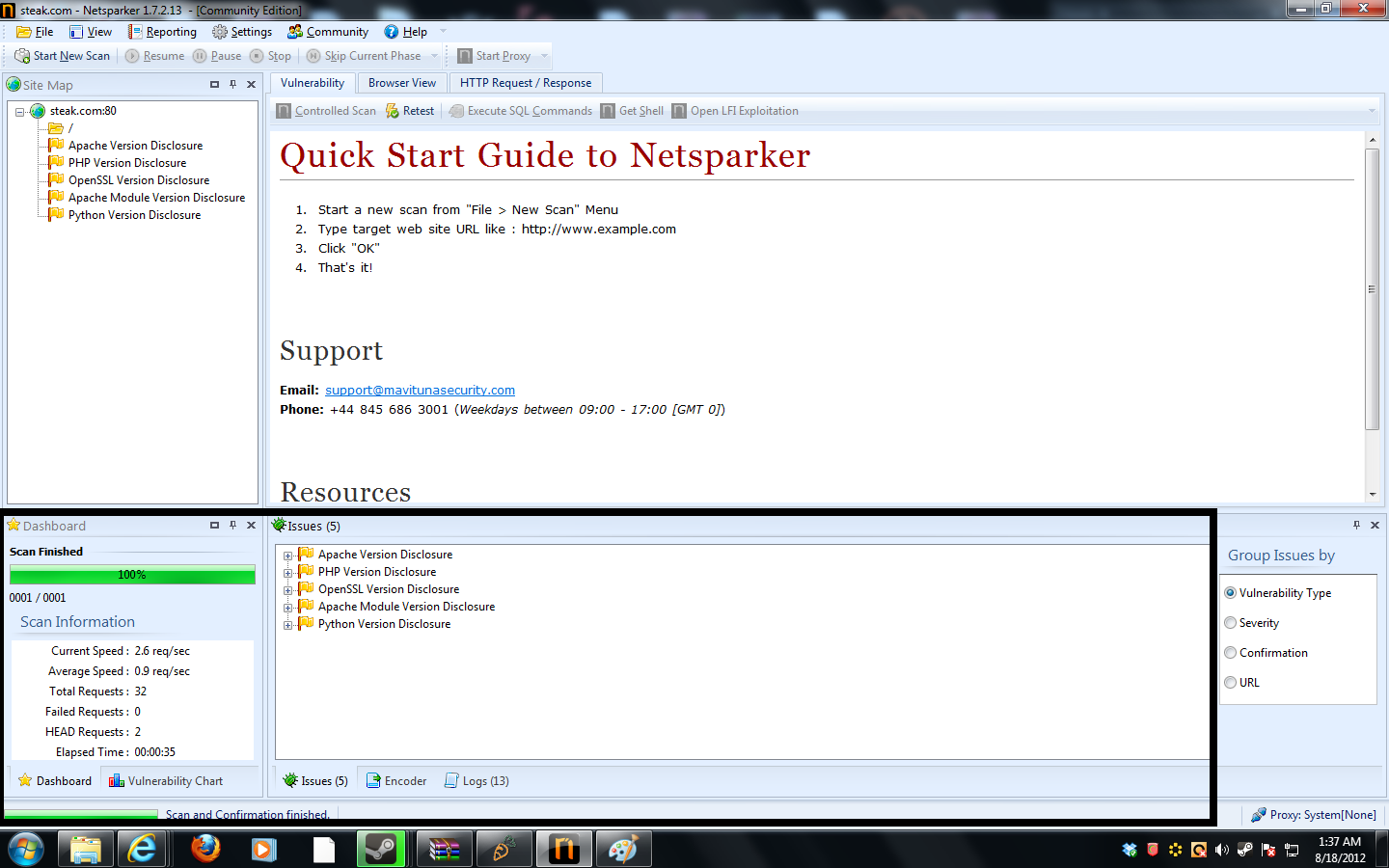Click the Retest icon in toolbar
Screen dimensions: 1389x868
point(393,111)
